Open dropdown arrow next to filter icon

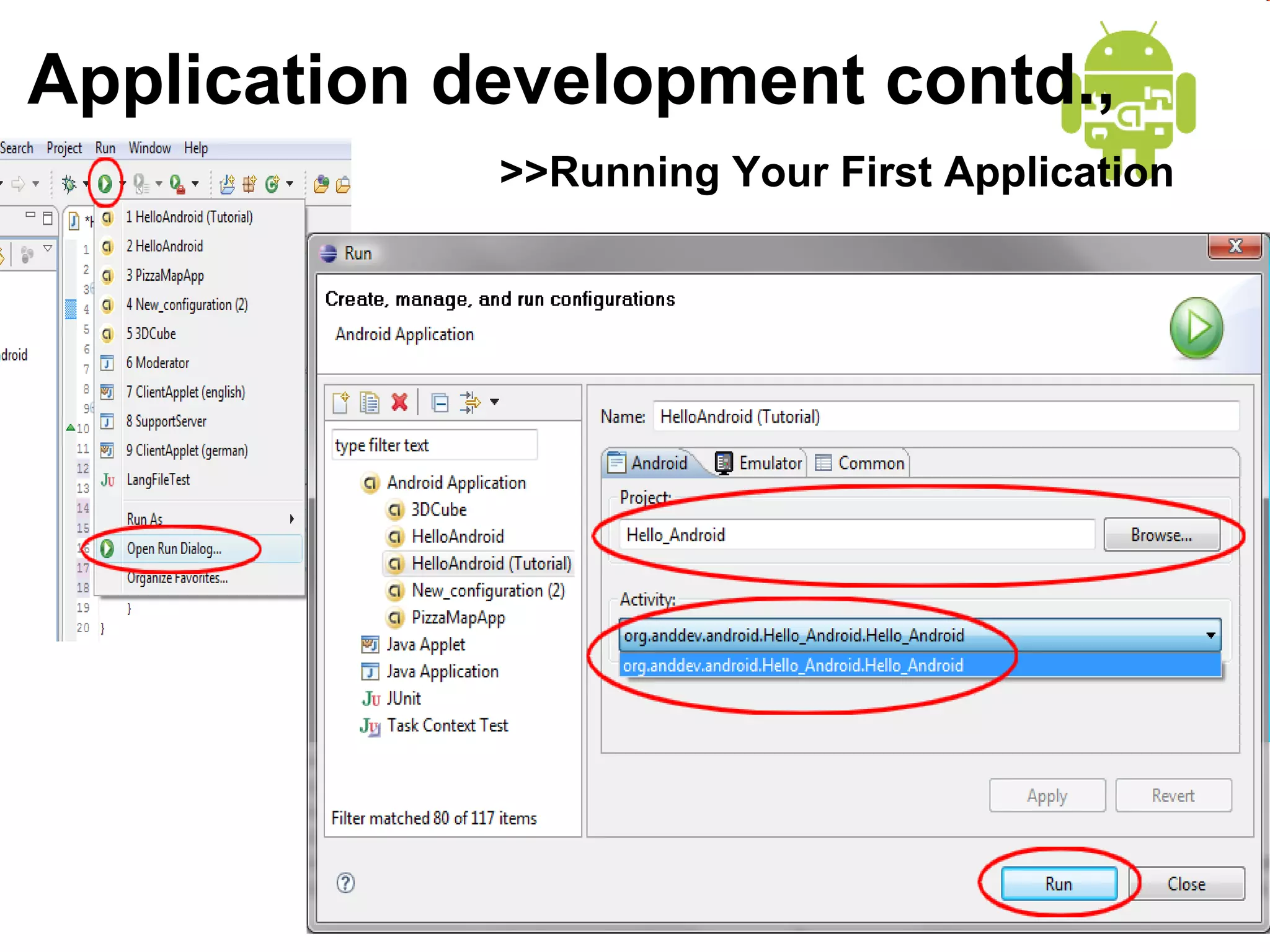(494, 402)
